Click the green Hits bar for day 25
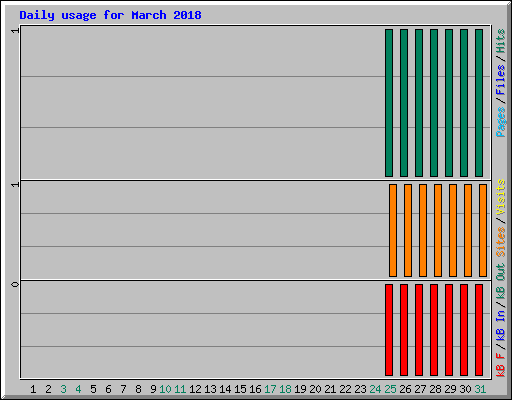 [389, 103]
